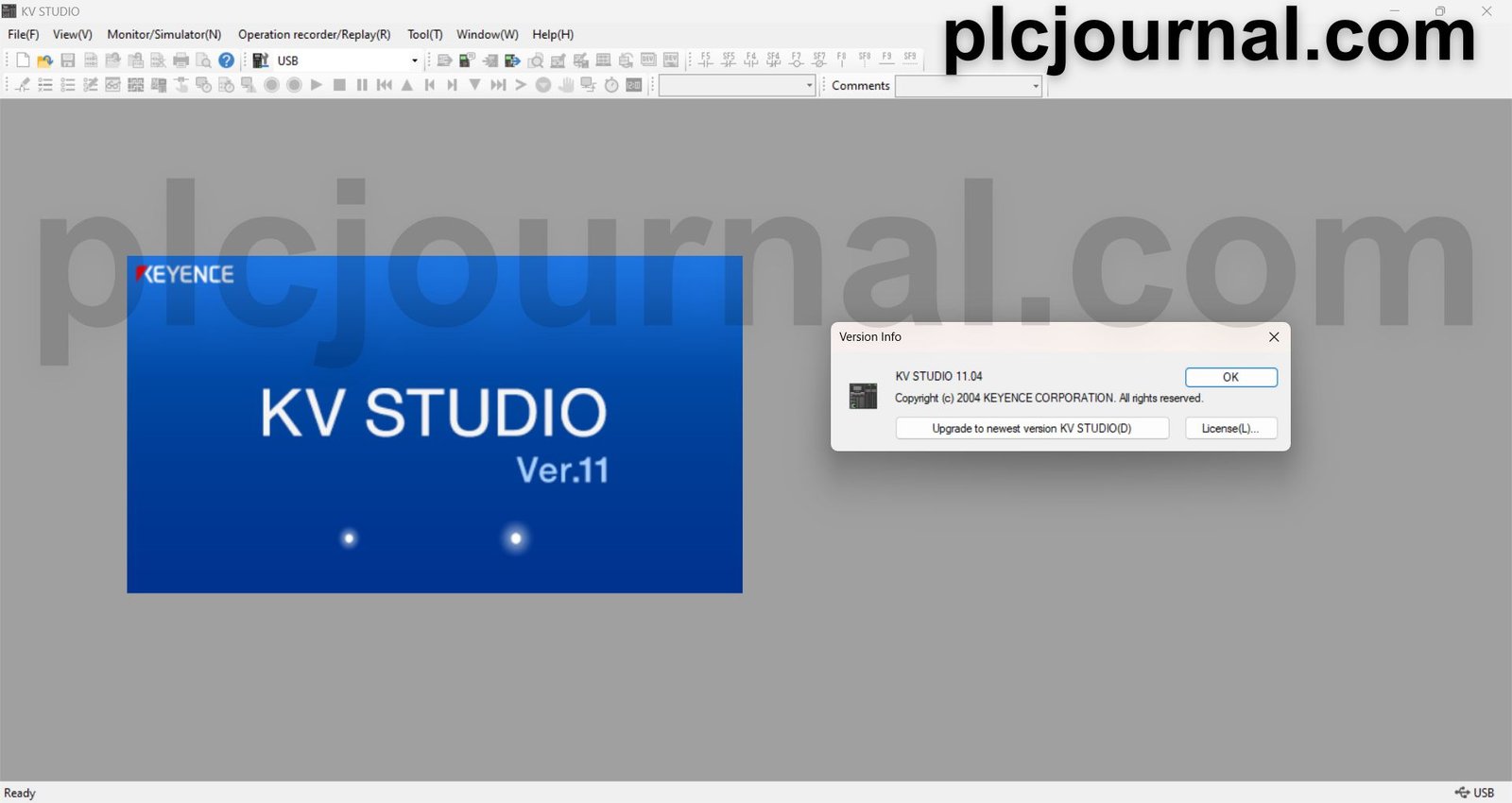Click the License(L)... button
The image size is (1512, 803).
1231,428
